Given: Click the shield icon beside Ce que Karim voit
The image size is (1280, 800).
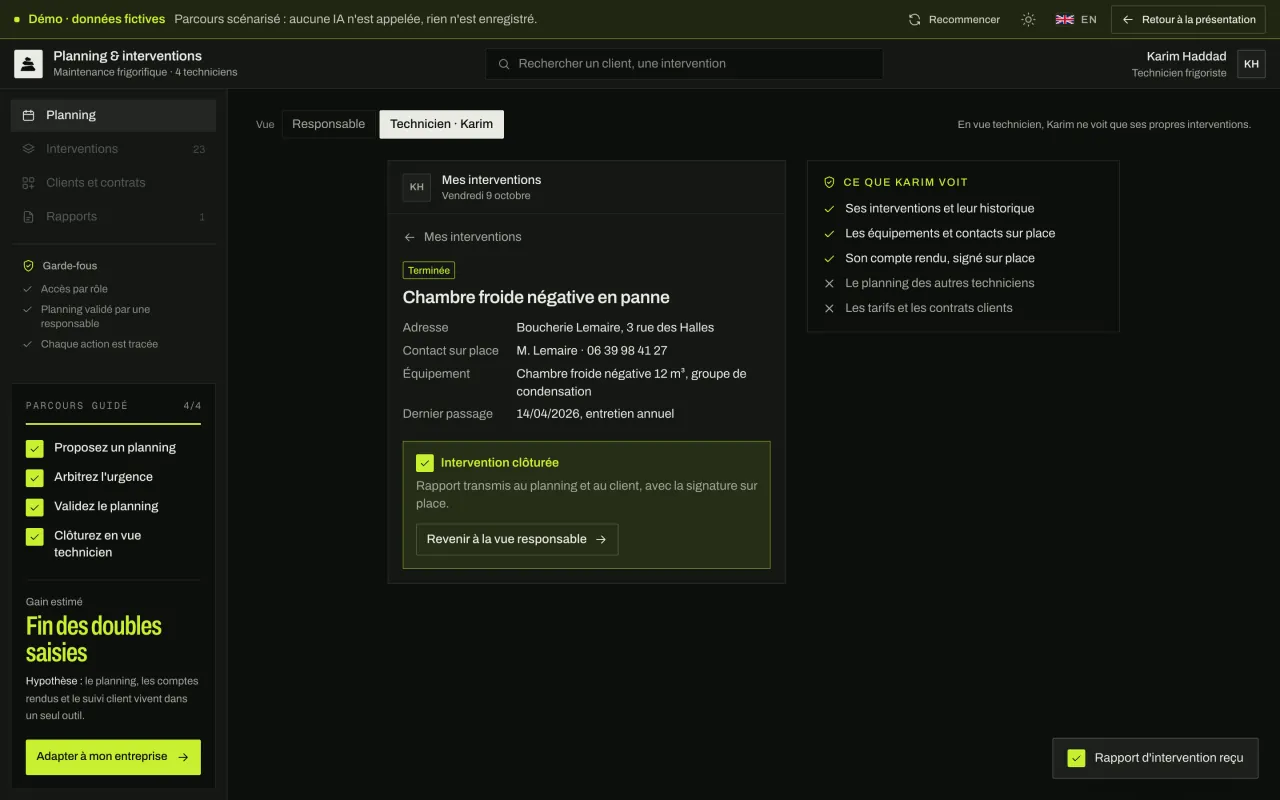Looking at the screenshot, I should point(829,182).
